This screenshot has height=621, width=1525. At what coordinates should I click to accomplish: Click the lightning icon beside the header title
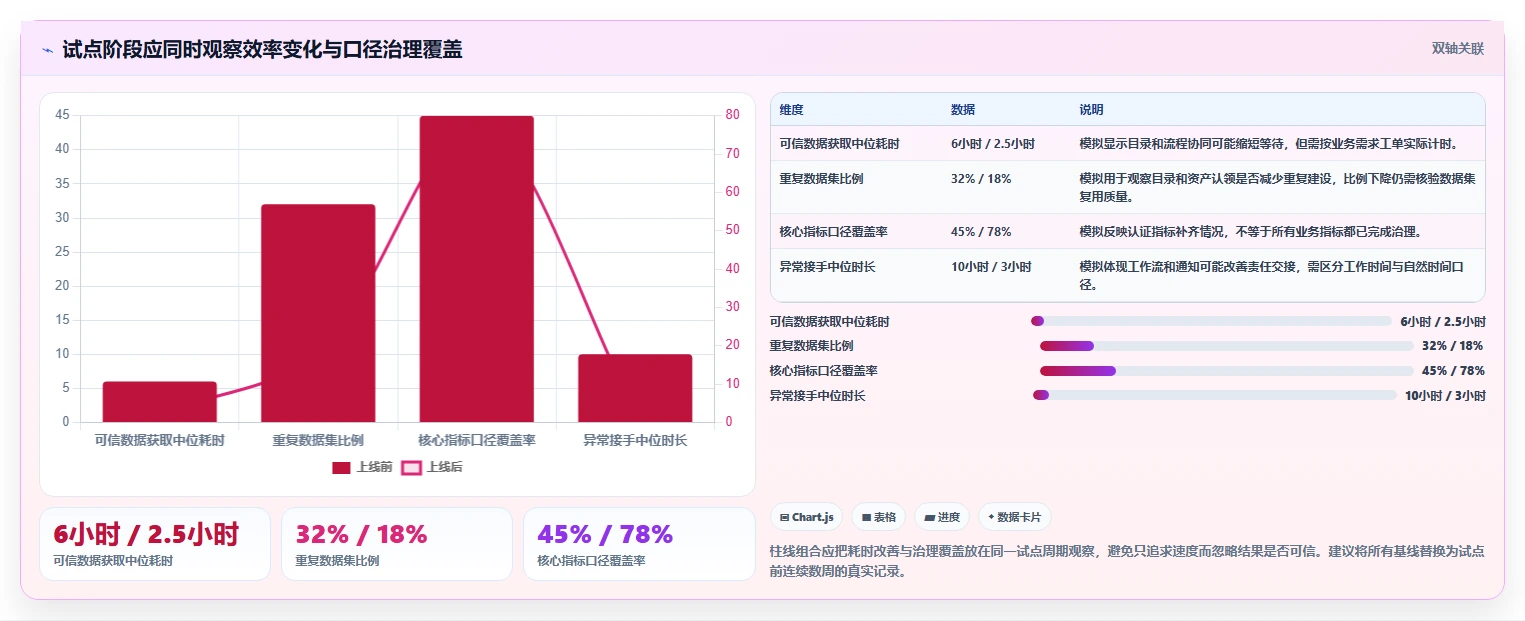point(47,50)
